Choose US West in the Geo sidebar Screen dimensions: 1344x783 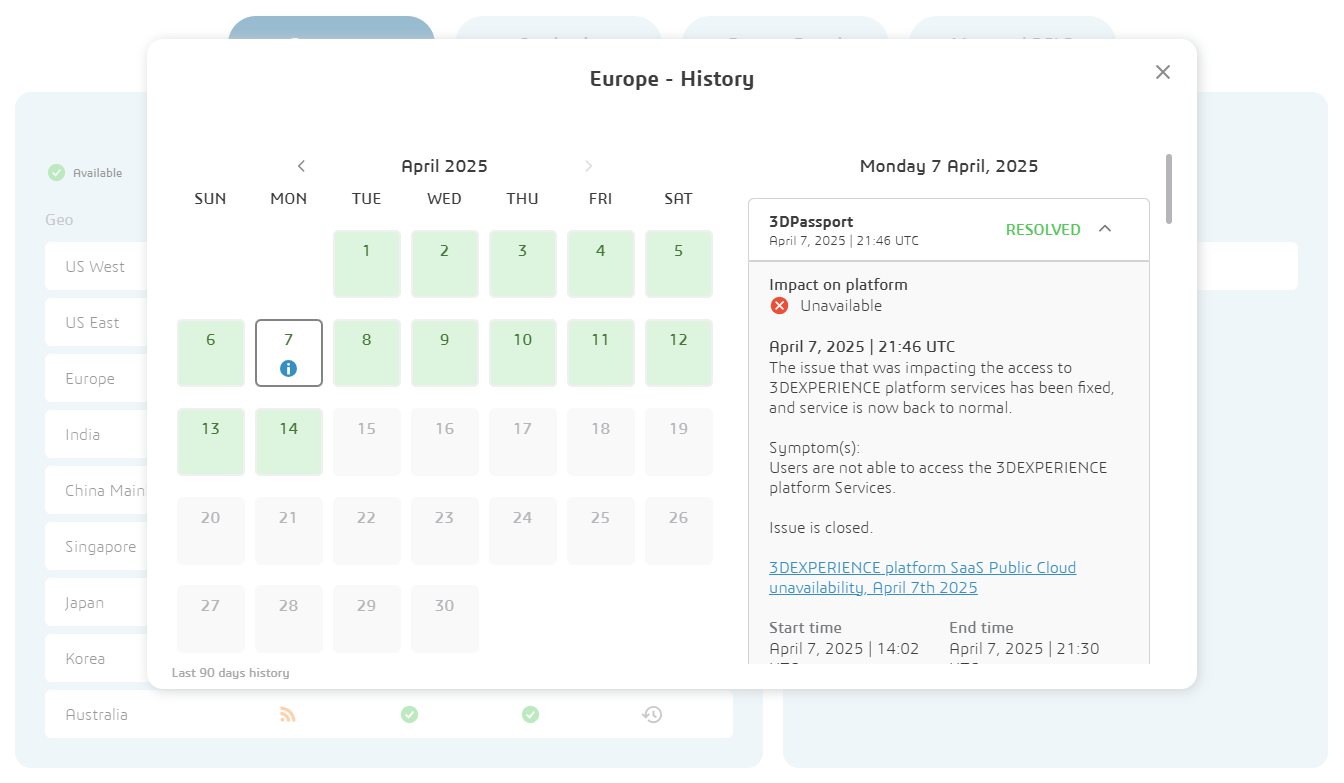pos(97,266)
